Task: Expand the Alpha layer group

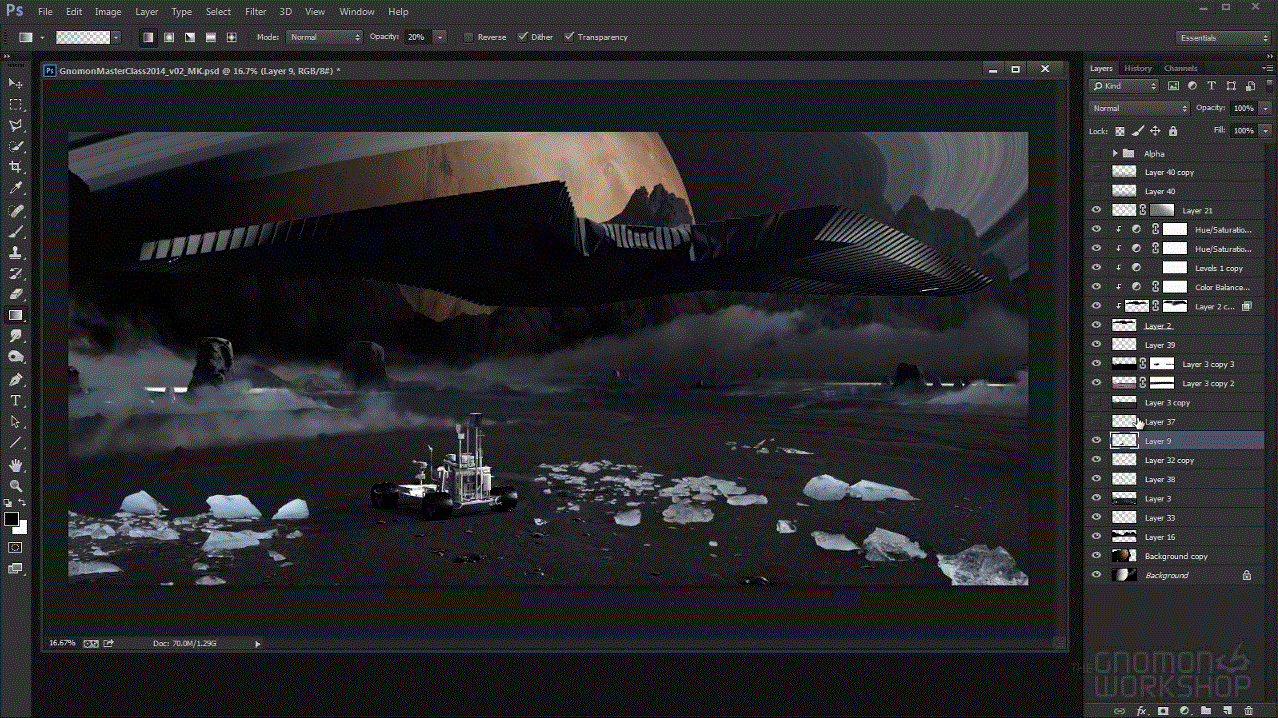Action: [1115, 153]
